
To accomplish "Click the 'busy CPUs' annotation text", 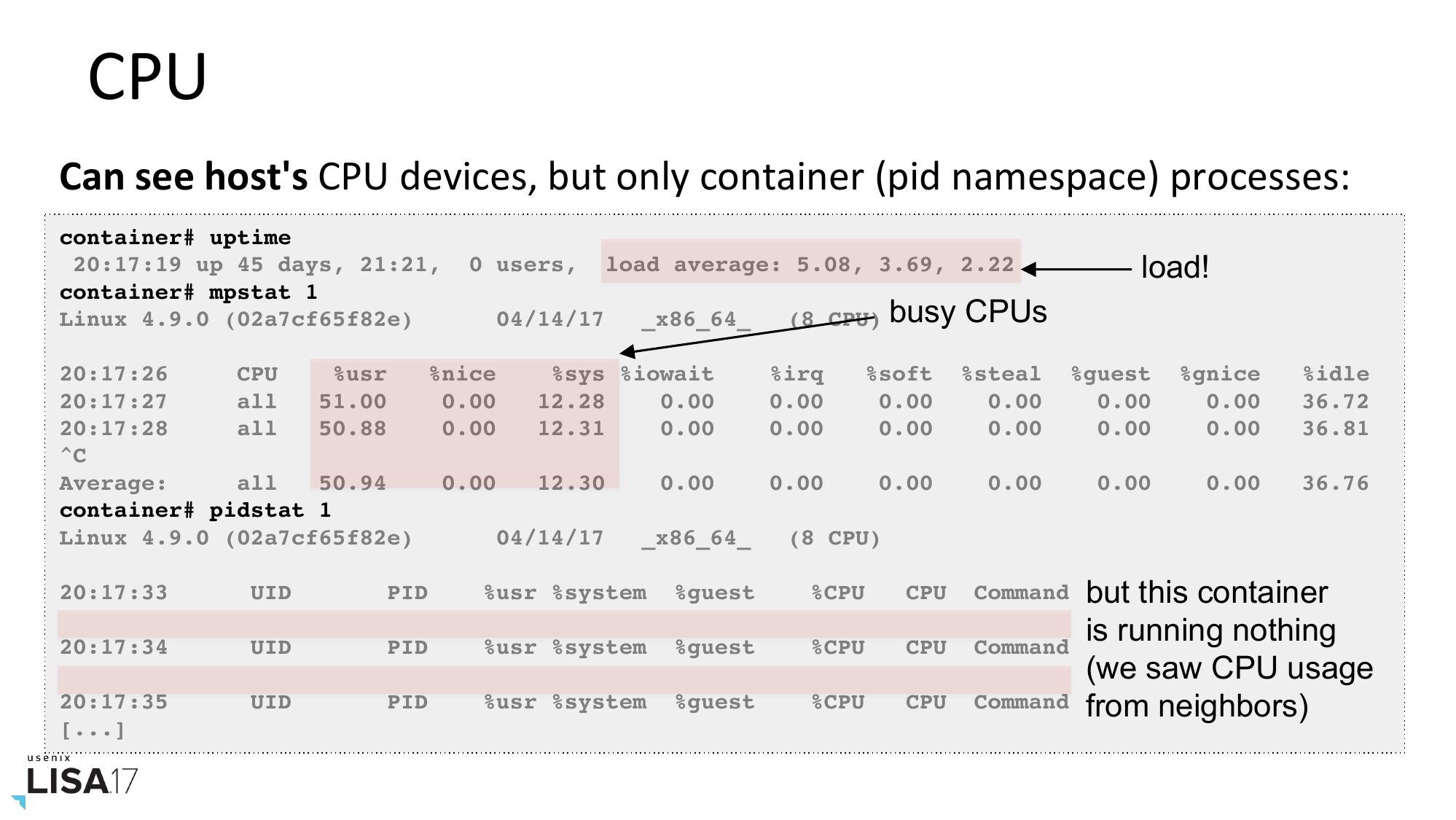I will 968,312.
